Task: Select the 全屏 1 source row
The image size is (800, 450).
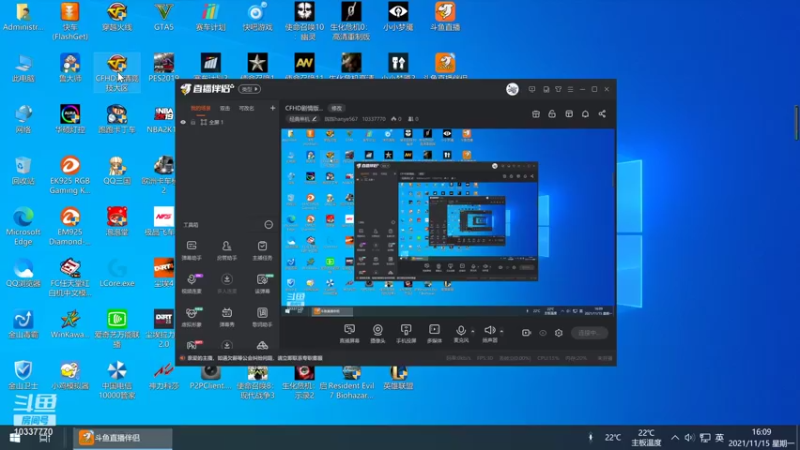Action: pyautogui.click(x=228, y=122)
